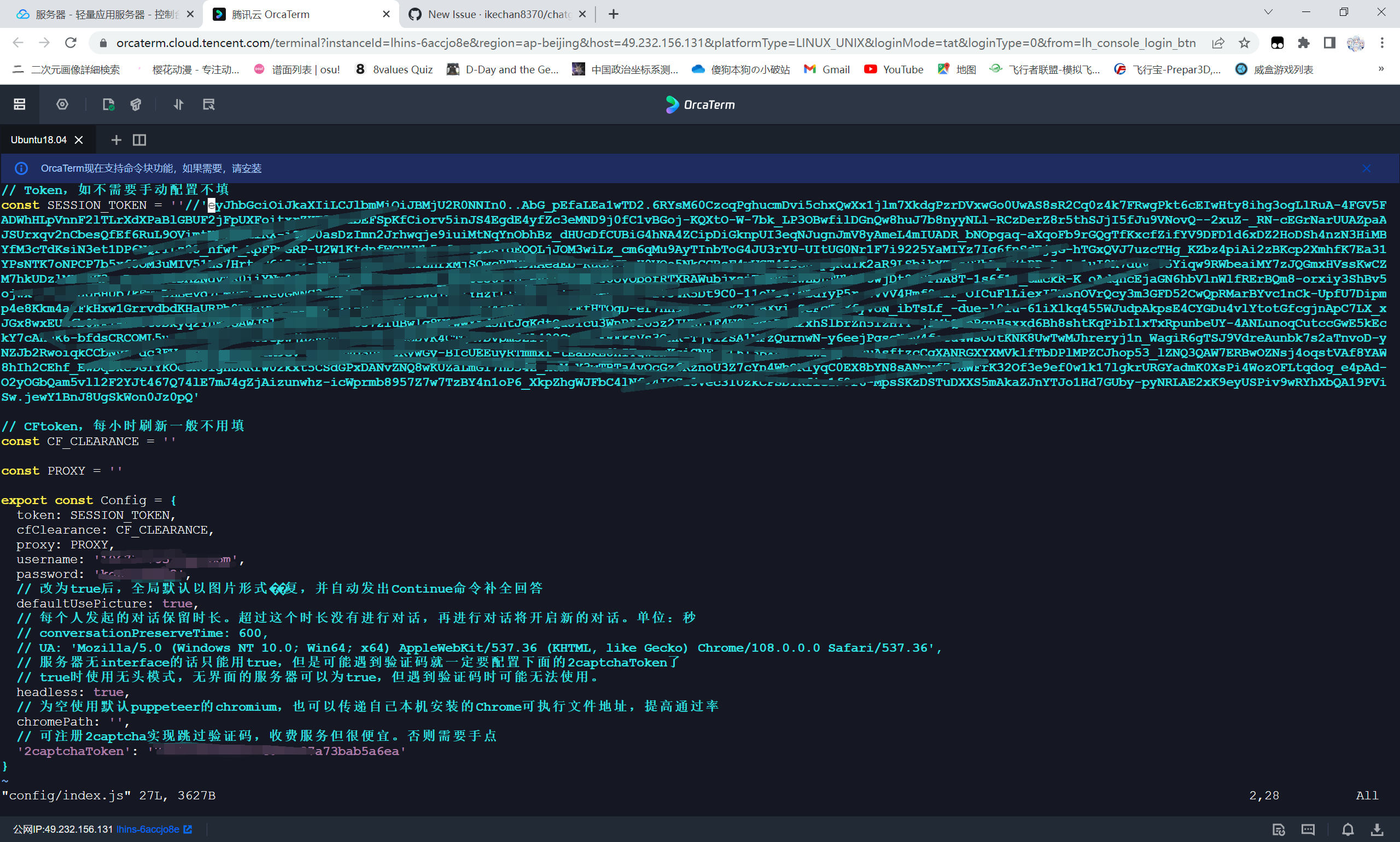Click the notification bell in the status bar
This screenshot has height=842, width=1400.
(1349, 829)
